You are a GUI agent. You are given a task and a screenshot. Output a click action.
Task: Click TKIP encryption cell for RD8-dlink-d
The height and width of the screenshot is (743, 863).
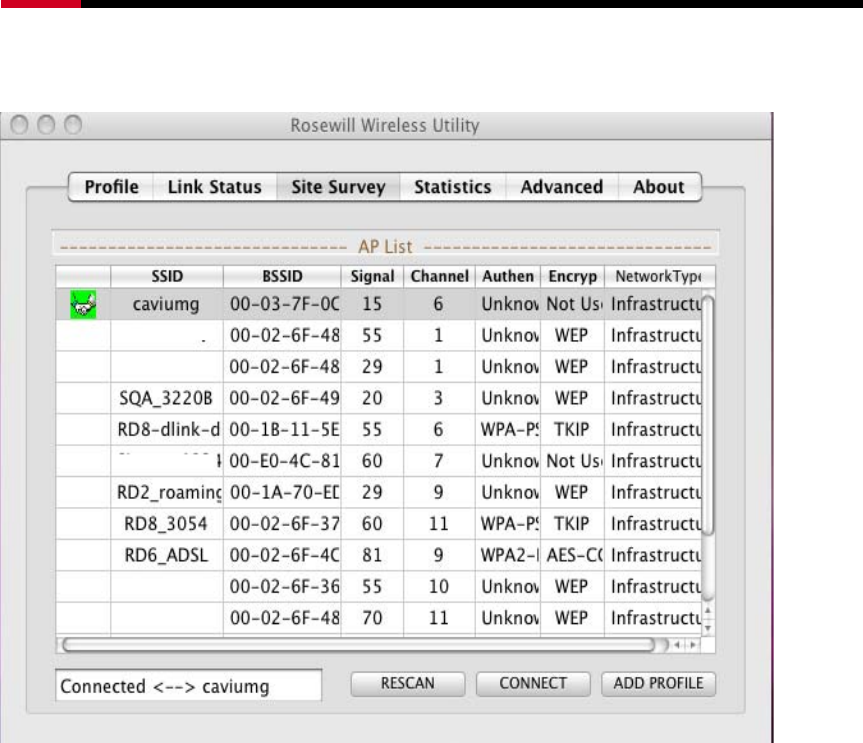[572, 430]
